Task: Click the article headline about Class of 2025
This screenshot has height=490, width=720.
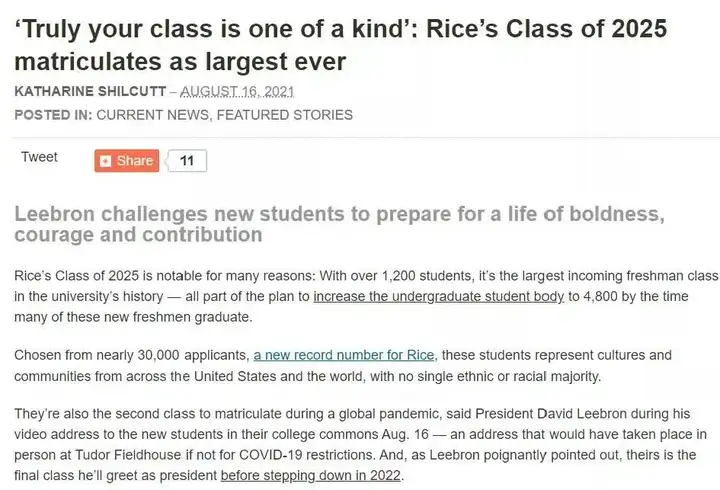Action: coord(340,45)
